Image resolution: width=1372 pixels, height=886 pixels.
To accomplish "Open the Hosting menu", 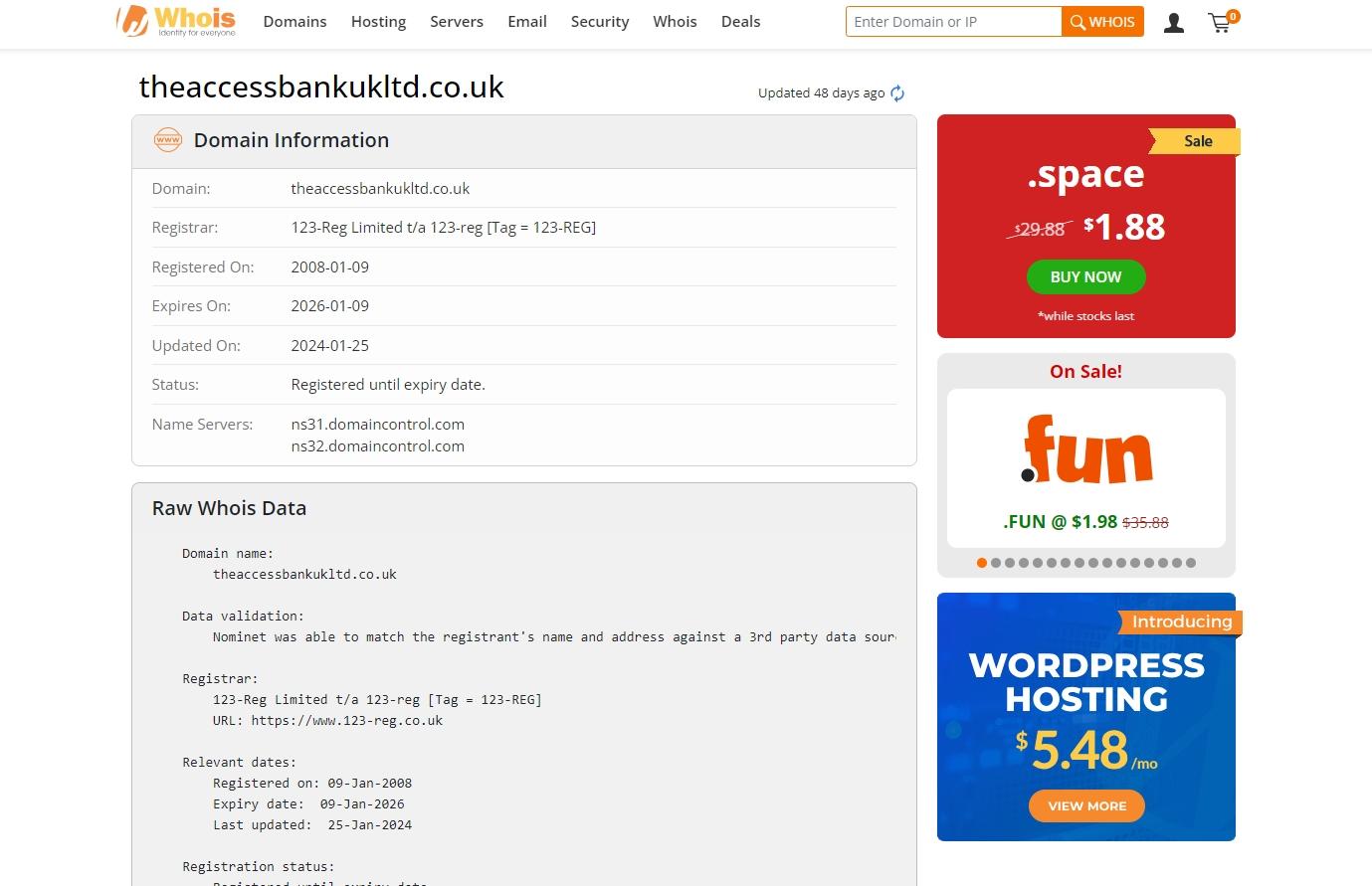I will (378, 22).
